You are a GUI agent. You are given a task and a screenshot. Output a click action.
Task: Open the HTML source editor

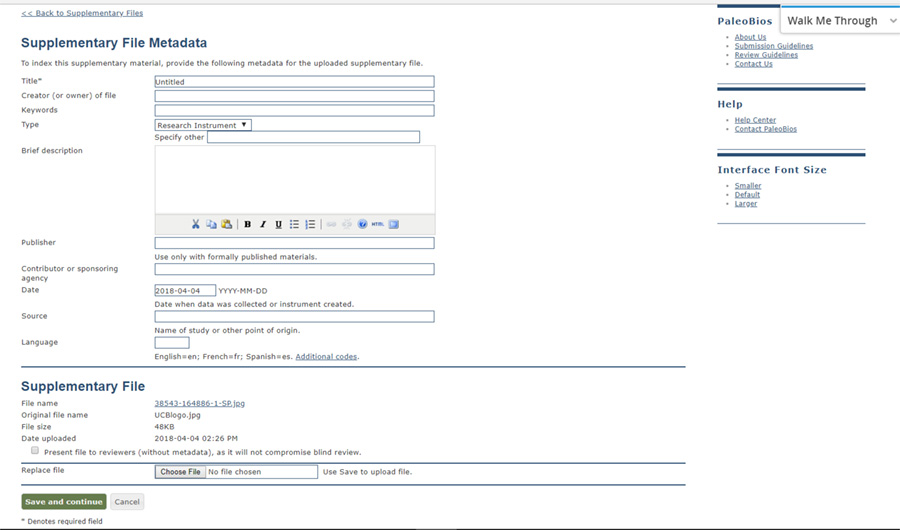pos(377,224)
